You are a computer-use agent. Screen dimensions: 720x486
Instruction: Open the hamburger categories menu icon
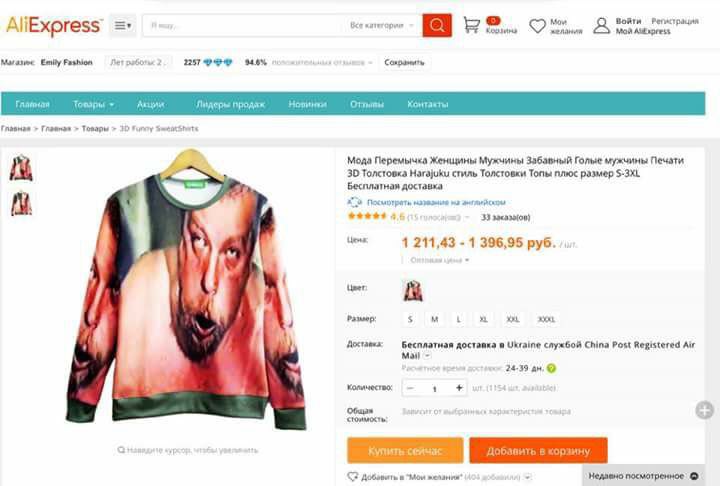click(123, 26)
